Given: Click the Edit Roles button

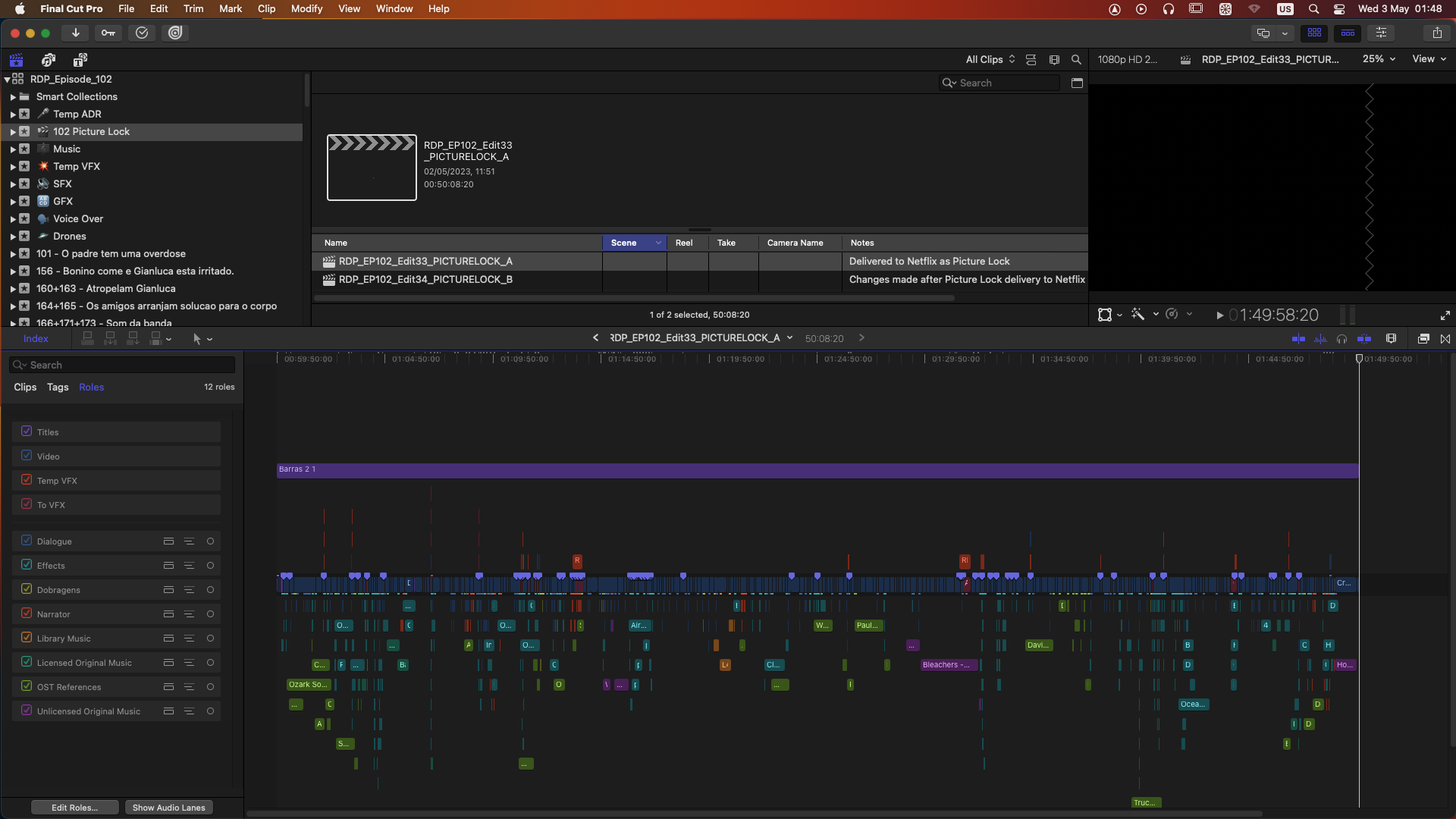Looking at the screenshot, I should 74,808.
